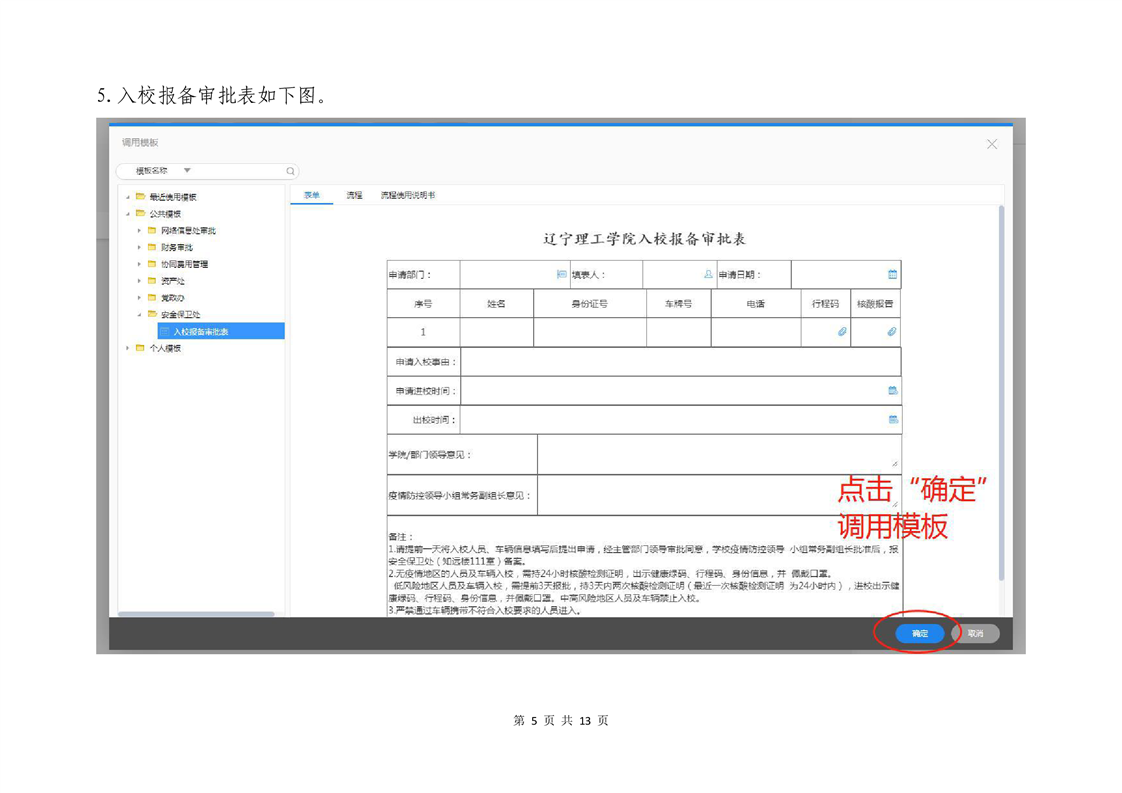Open the calendar icon for 申请日期
Screen dimensions: 1122x793
point(892,274)
